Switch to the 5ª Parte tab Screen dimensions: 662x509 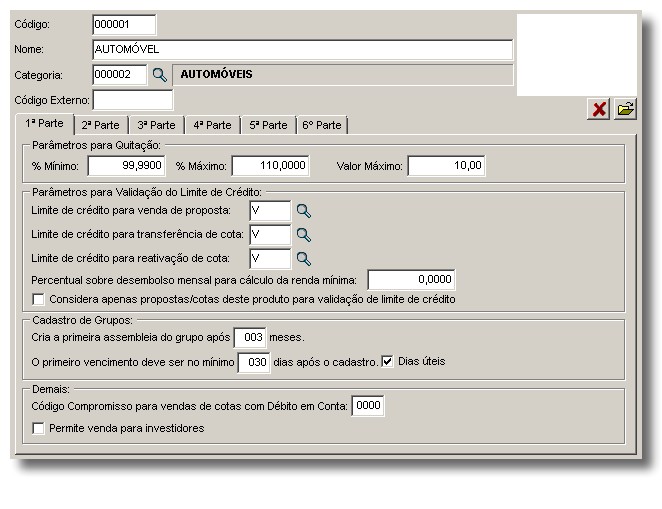(x=268, y=125)
